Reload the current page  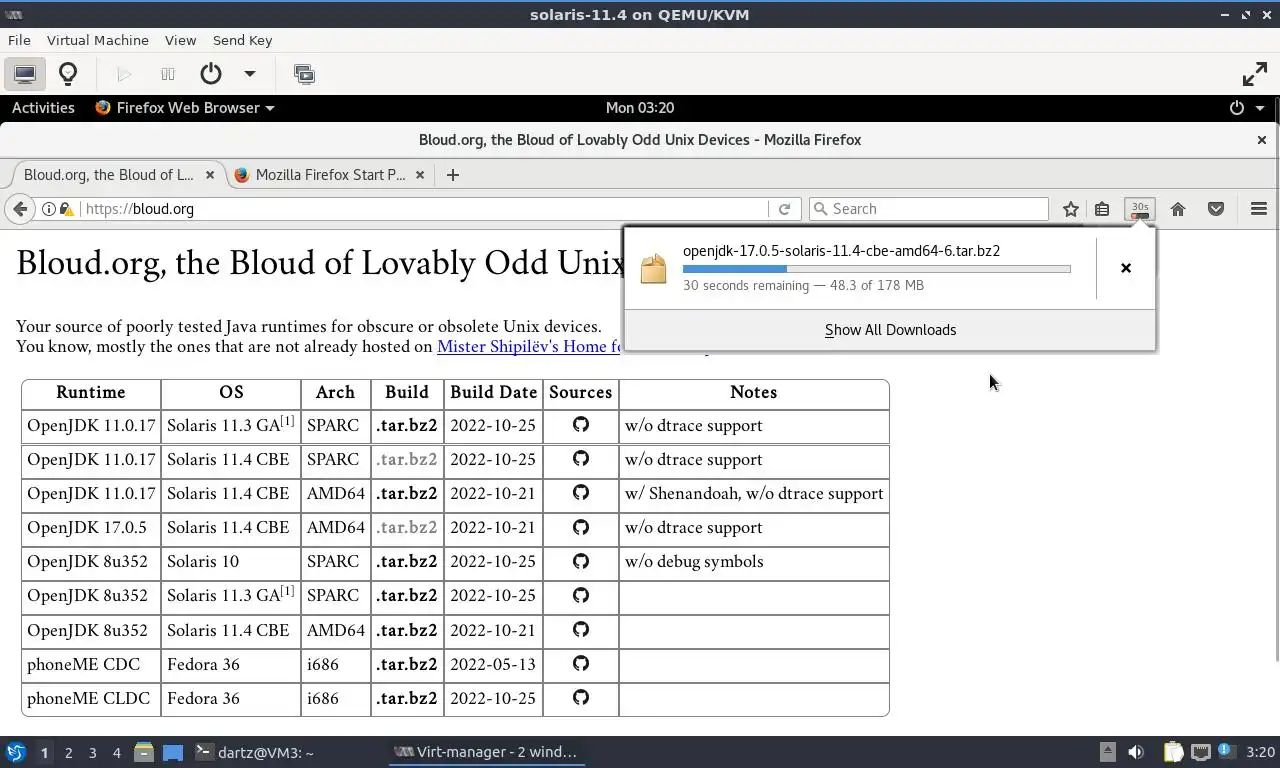click(784, 209)
